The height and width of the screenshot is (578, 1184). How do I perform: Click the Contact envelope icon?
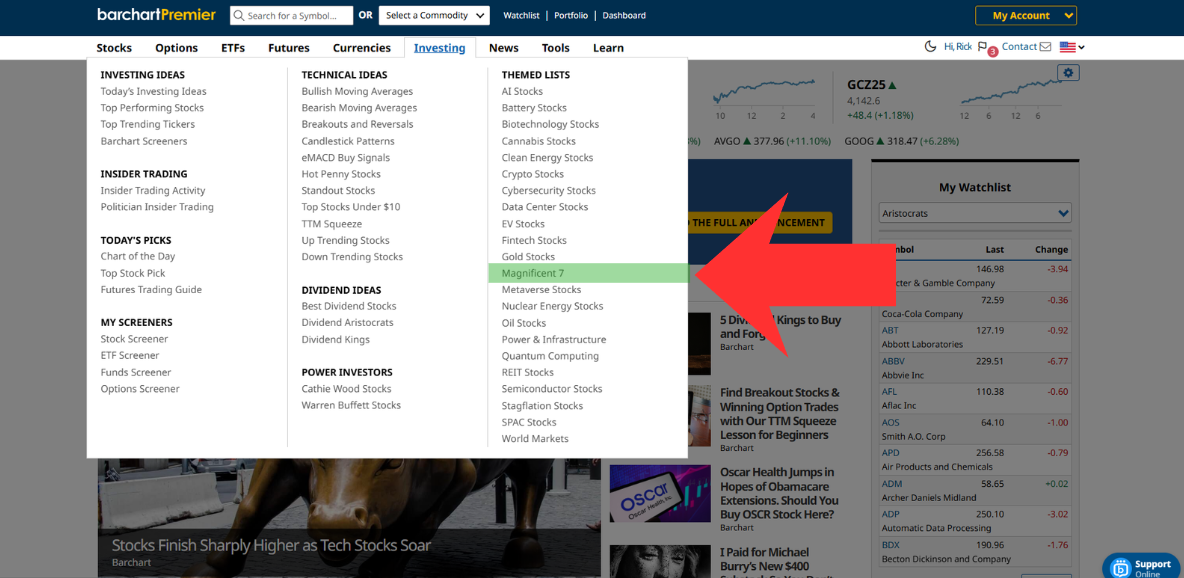[x=1045, y=47]
